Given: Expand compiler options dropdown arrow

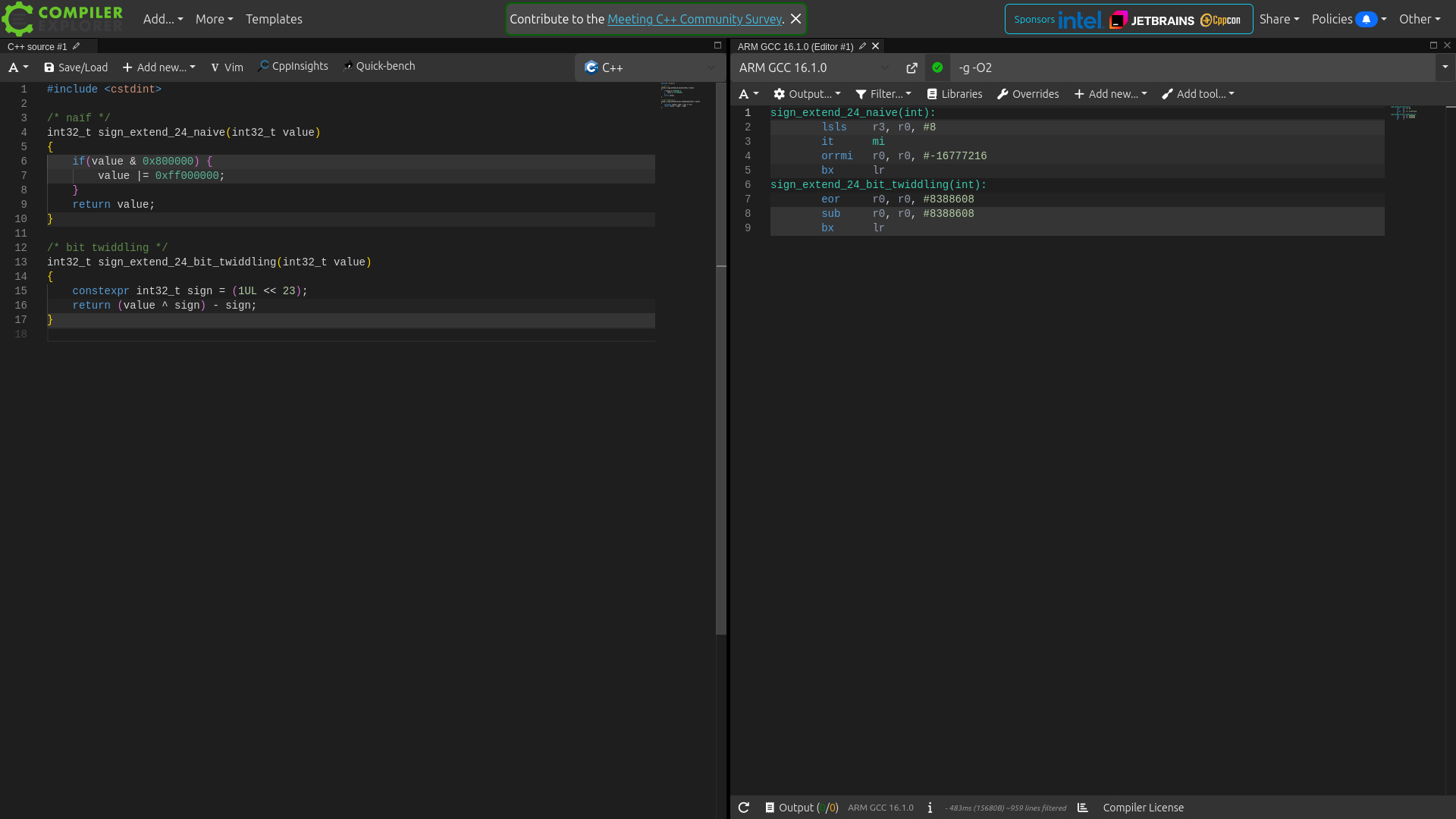Looking at the screenshot, I should [1445, 67].
